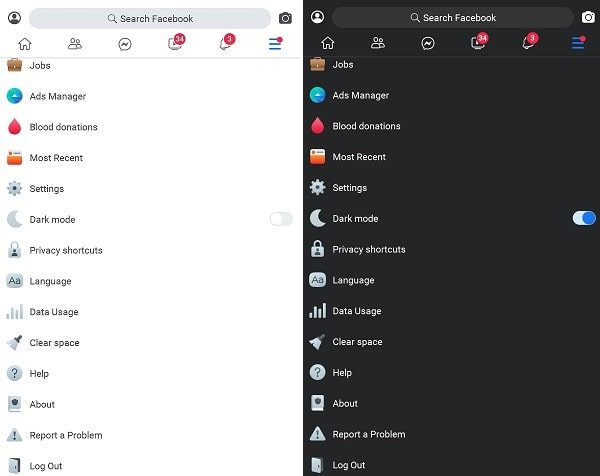The width and height of the screenshot is (600, 476).
Task: Open Messenger tab in dark panel
Action: (x=428, y=43)
